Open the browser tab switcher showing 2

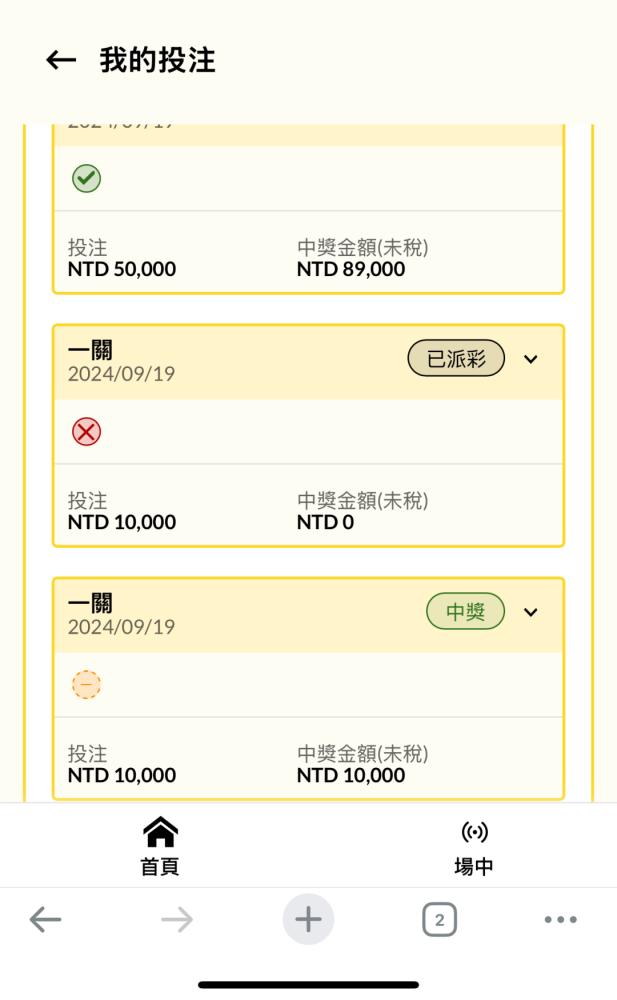(440, 920)
